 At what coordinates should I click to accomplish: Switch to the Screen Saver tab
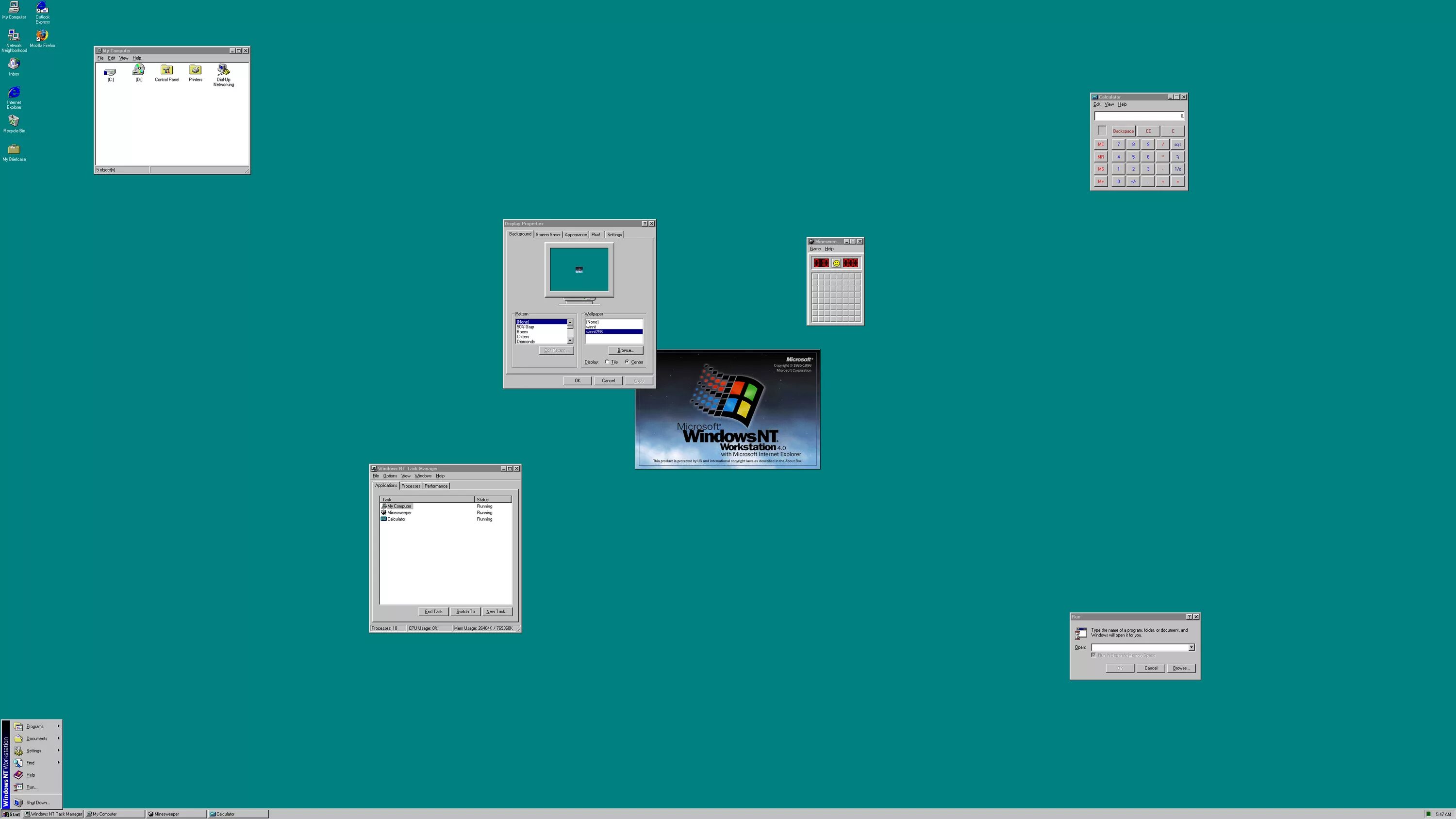tap(547, 234)
